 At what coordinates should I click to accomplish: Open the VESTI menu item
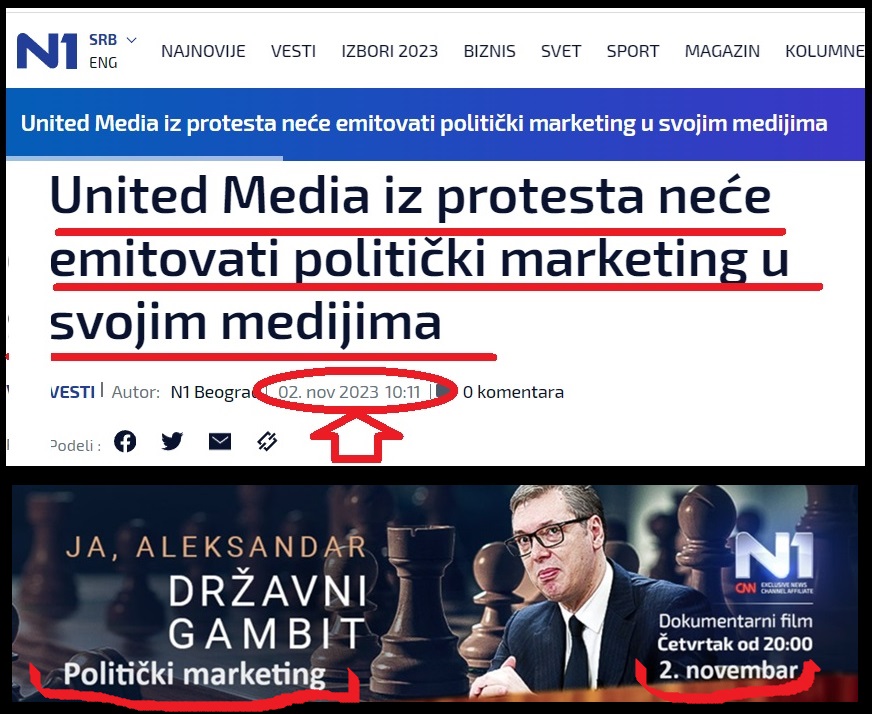pyautogui.click(x=293, y=51)
